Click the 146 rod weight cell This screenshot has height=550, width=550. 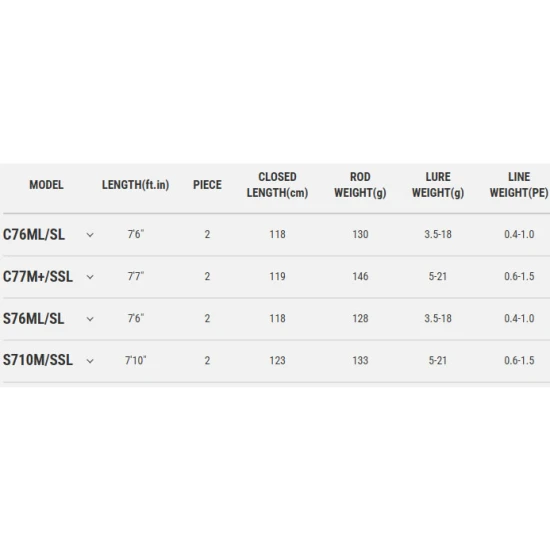coord(360,276)
